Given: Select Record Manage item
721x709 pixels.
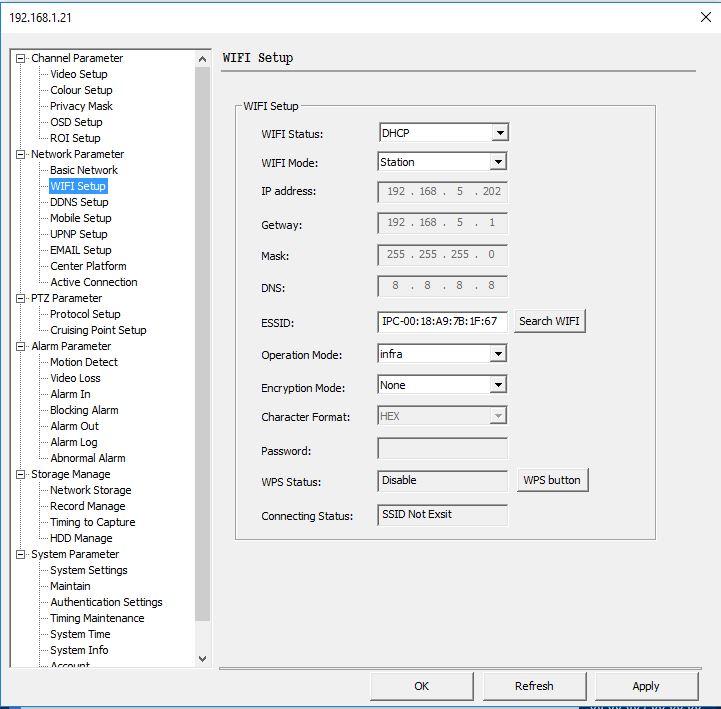Looking at the screenshot, I should coord(88,506).
